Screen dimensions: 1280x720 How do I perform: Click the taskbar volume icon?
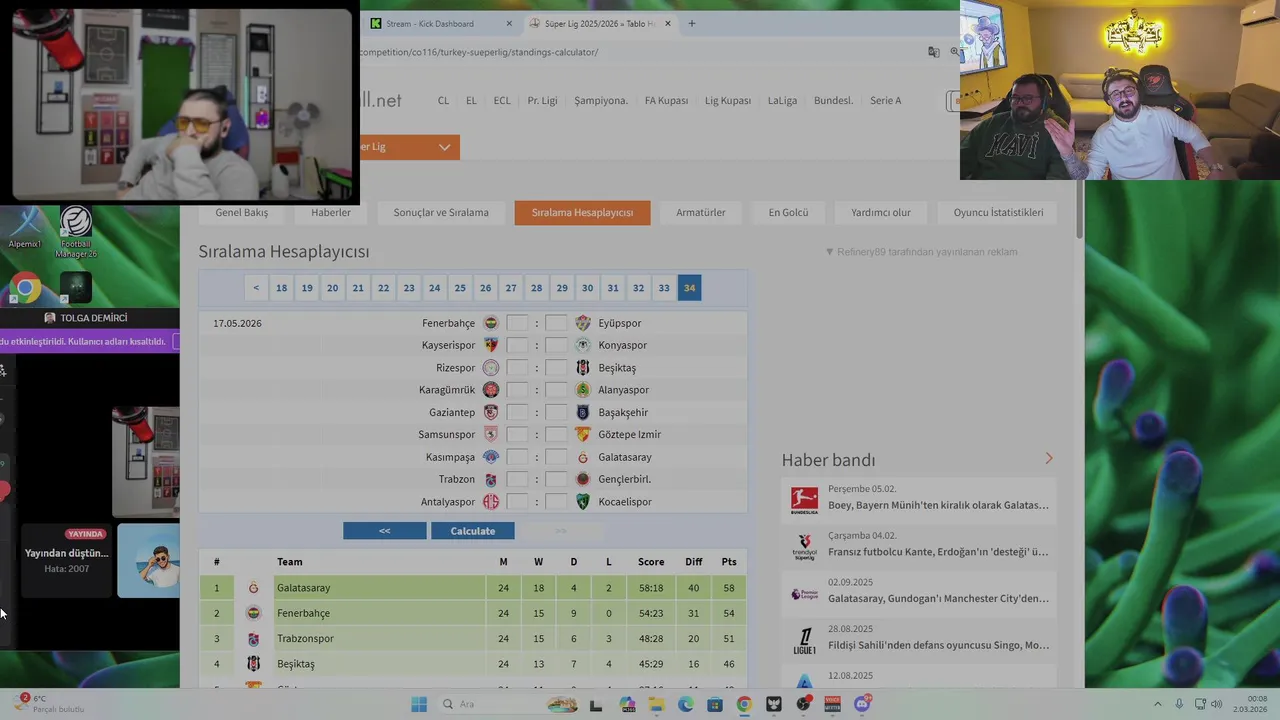pos(1218,704)
